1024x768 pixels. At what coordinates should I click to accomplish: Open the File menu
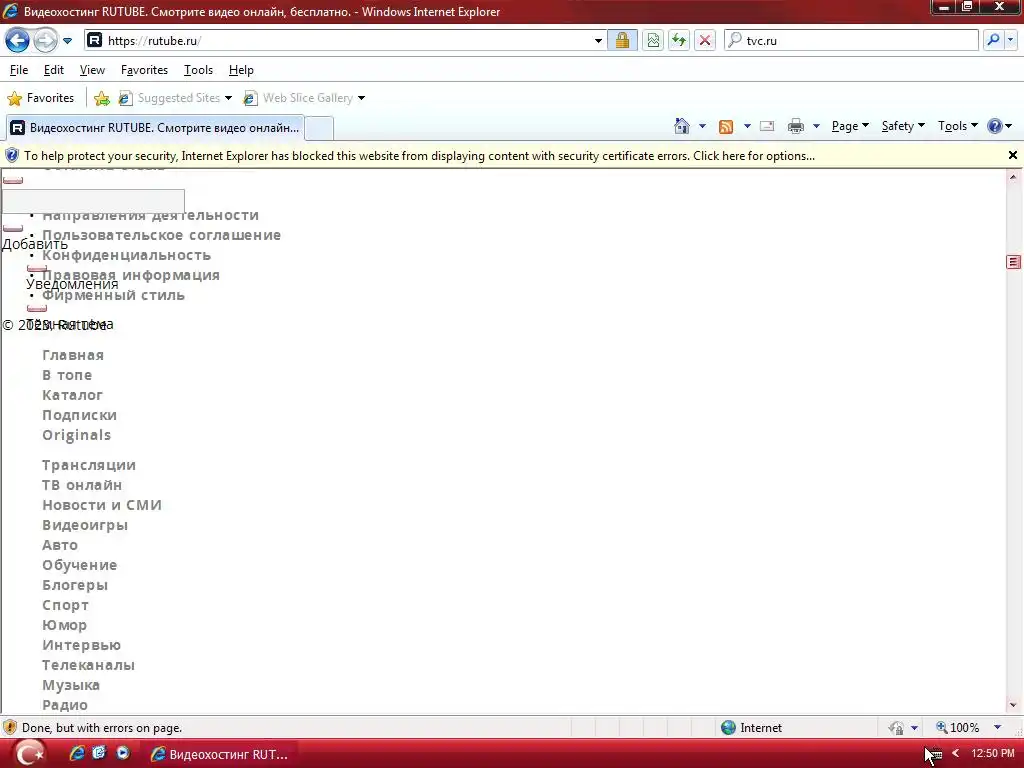pyautogui.click(x=19, y=70)
